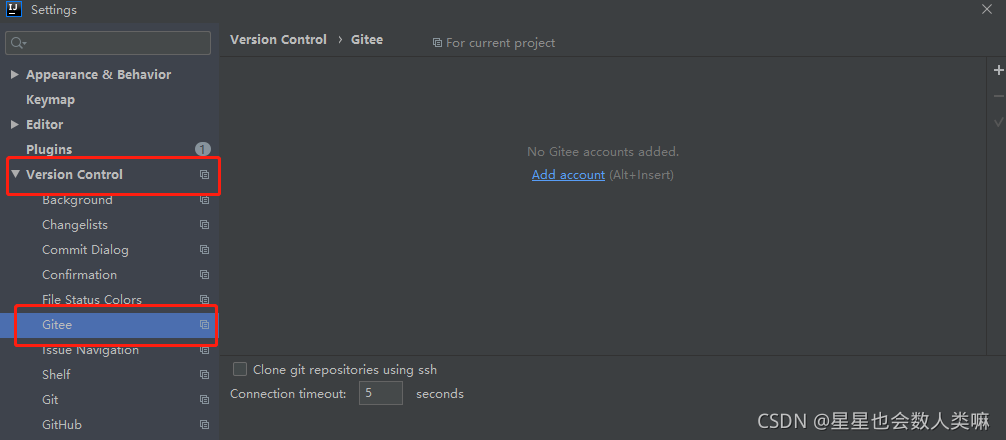
Task: Click project-level icon beside Commit Dialog
Action: point(205,250)
